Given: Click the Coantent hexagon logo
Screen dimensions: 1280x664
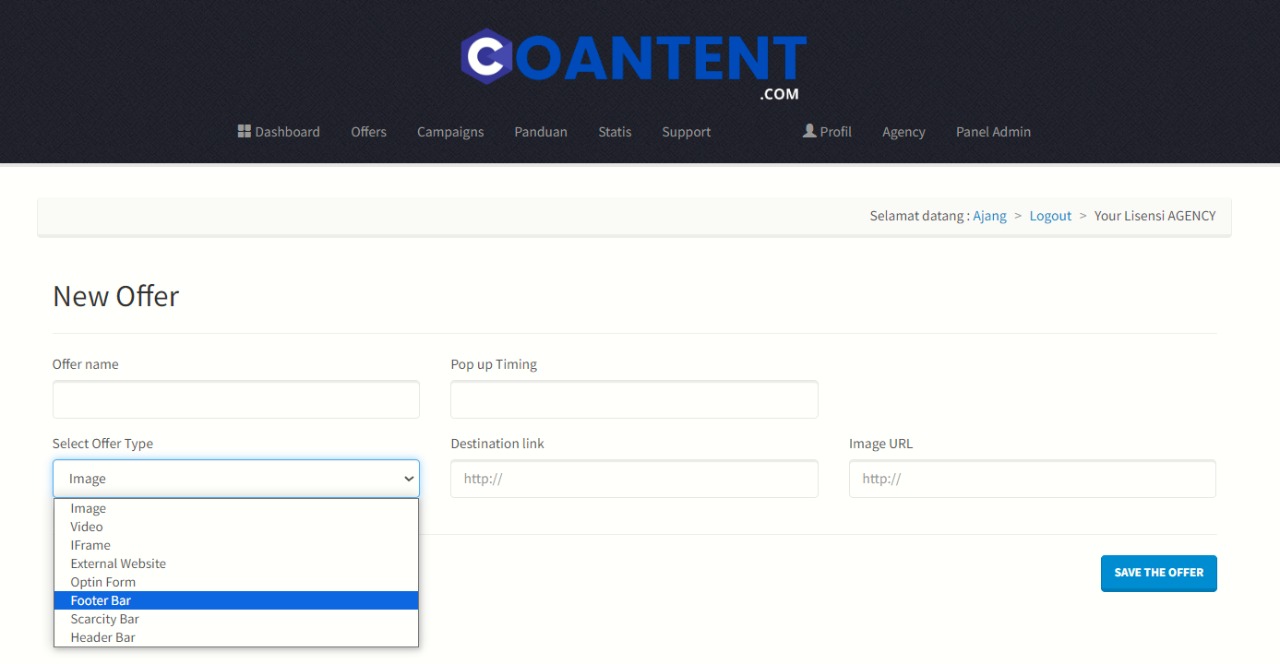Looking at the screenshot, I should point(487,56).
